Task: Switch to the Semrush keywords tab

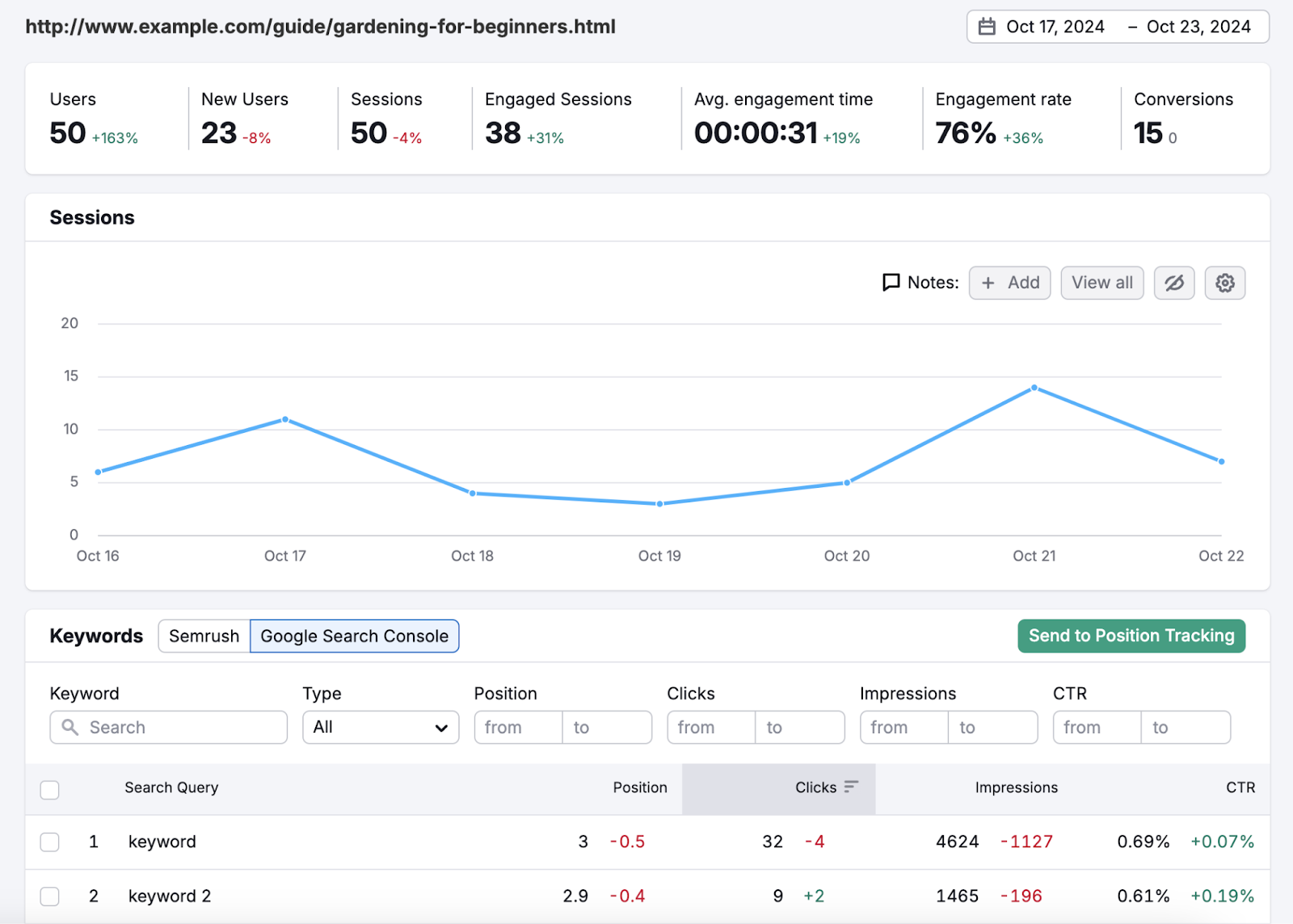Action: click(203, 636)
